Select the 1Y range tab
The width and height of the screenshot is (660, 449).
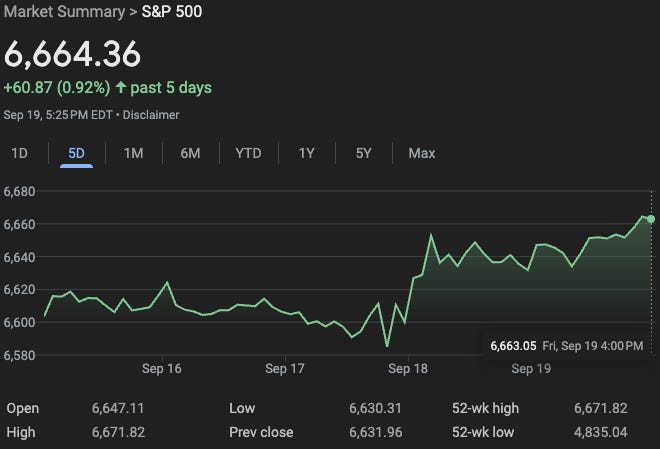coord(306,153)
